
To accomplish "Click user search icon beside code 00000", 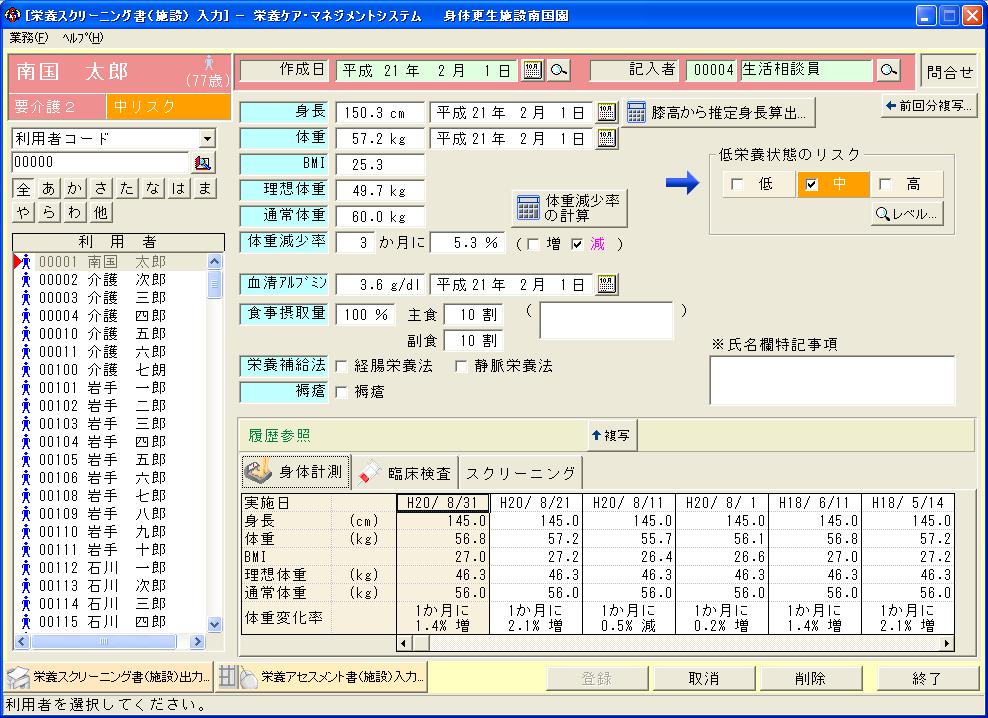I will (203, 163).
